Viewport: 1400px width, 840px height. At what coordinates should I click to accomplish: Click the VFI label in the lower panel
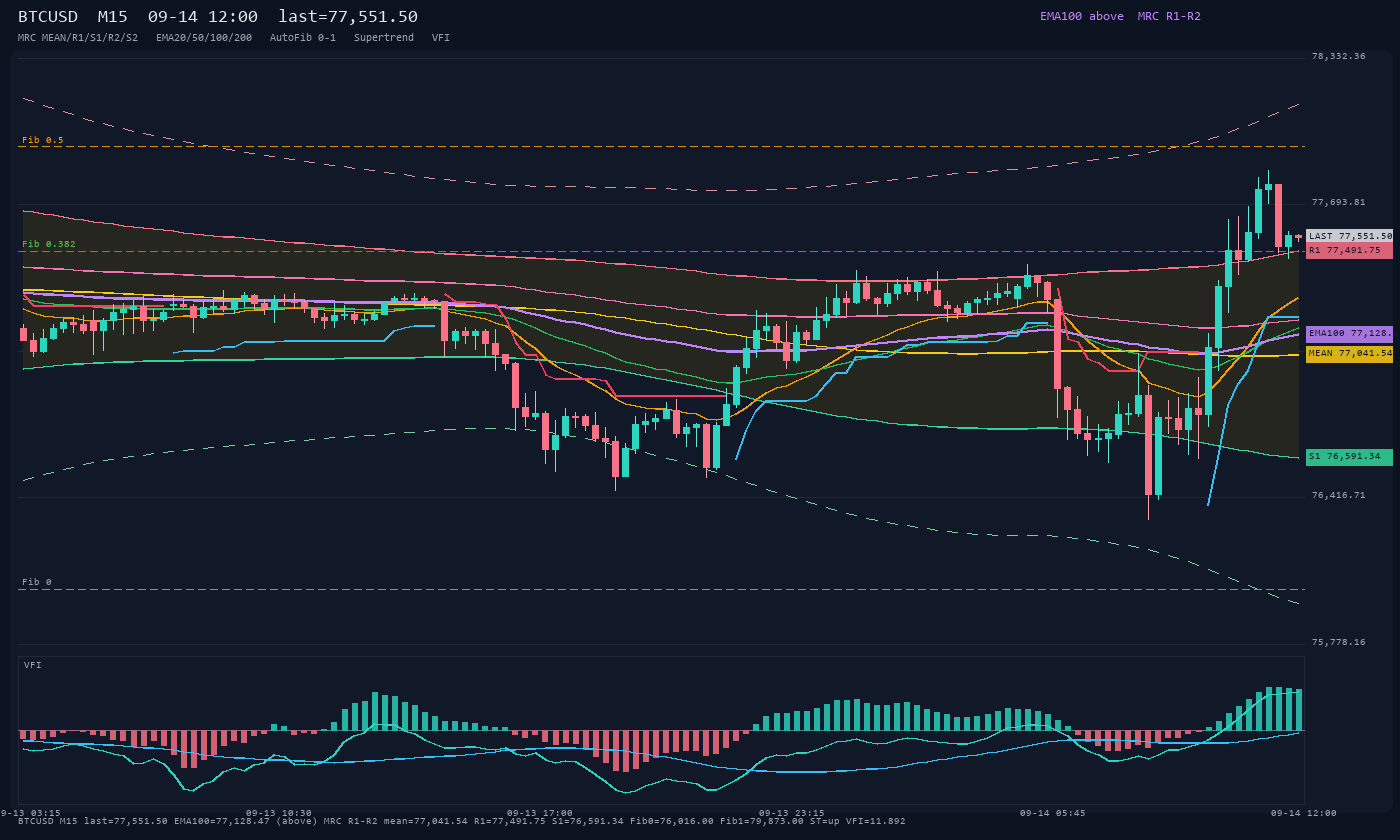pos(33,665)
